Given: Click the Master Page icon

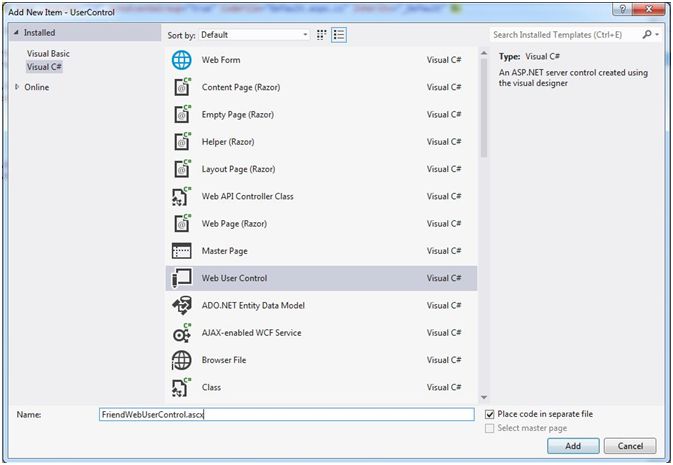Looking at the screenshot, I should click(x=182, y=251).
